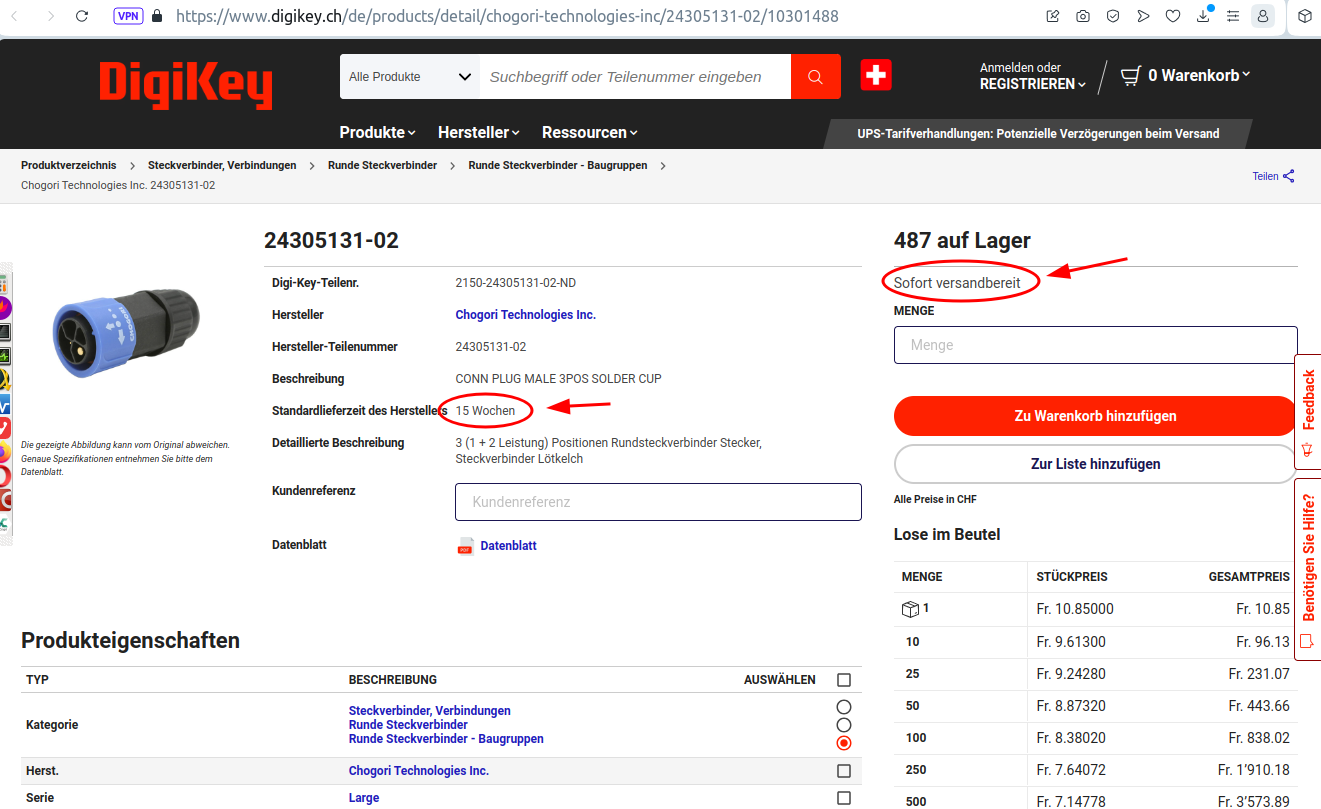The height and width of the screenshot is (809, 1321).
Task: Click into the Menge quantity field
Action: click(1095, 345)
